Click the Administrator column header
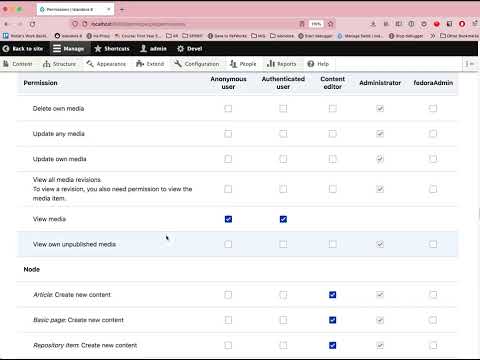The width and height of the screenshot is (480, 360). pos(380,83)
